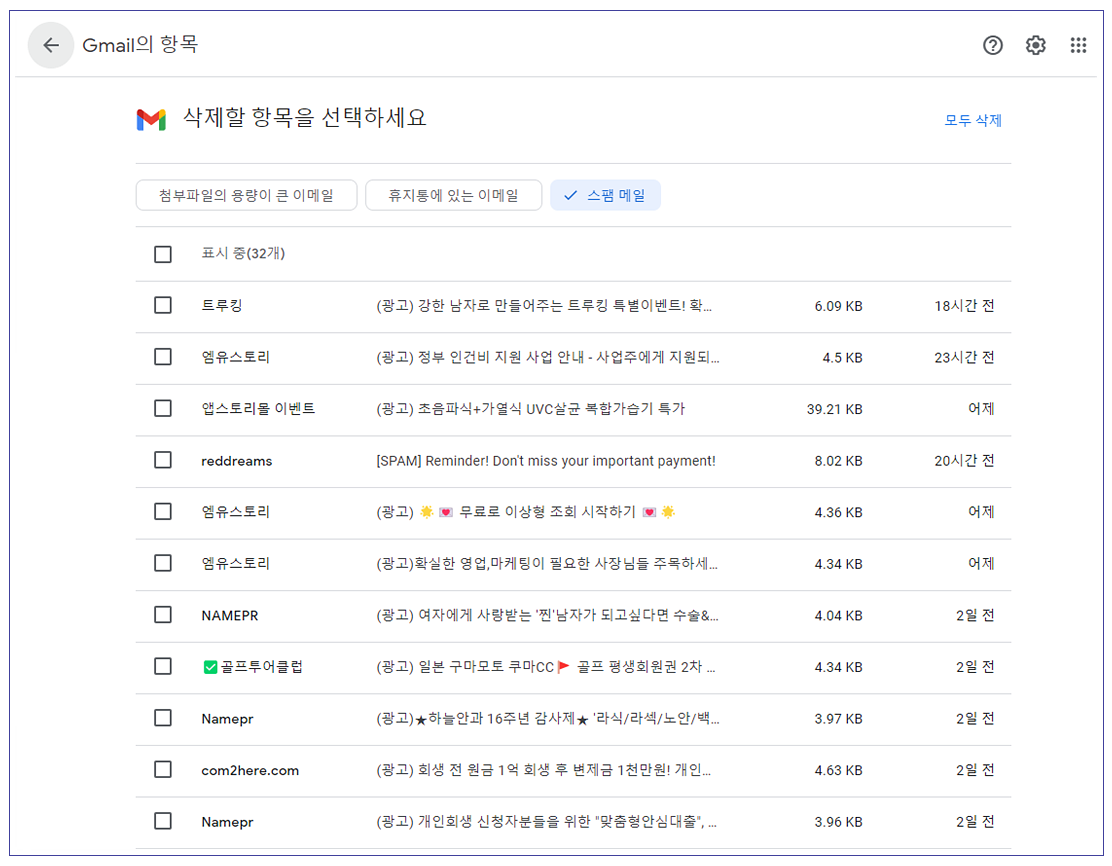Select 첨부파일의 용량이 큰 이메일 filter
The image size is (1112, 866).
[246, 195]
